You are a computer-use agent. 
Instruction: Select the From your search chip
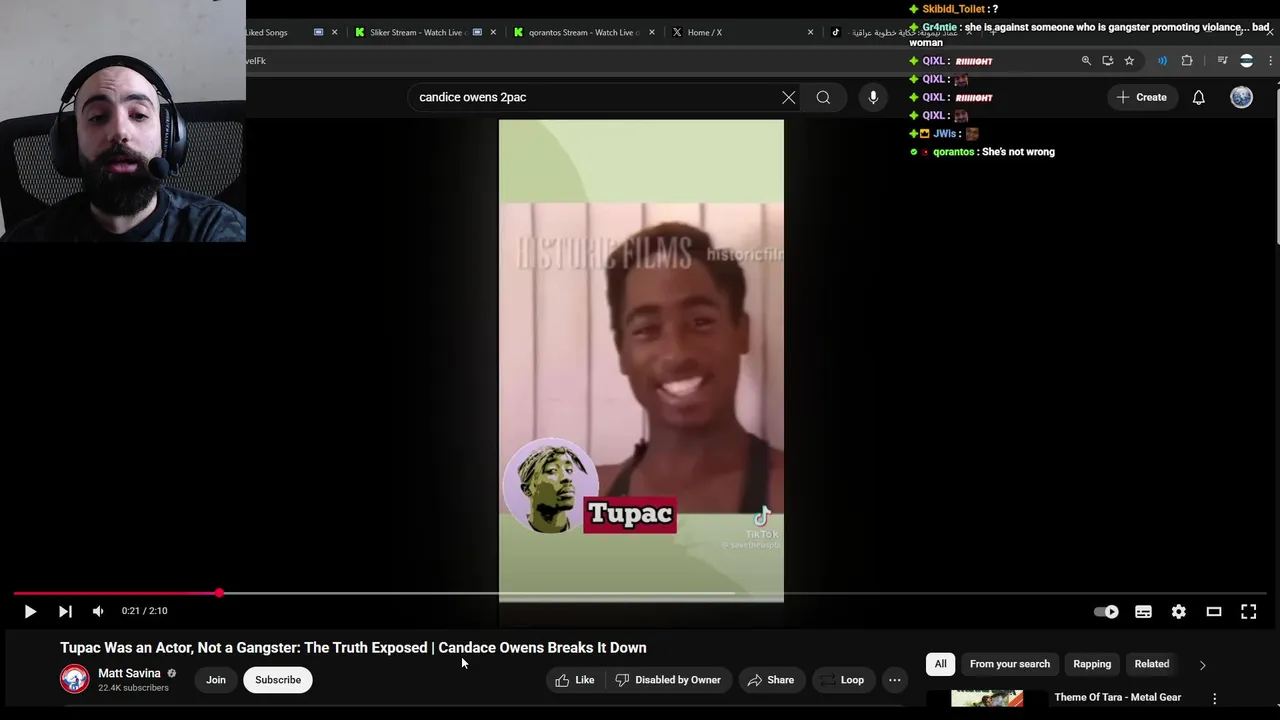pos(1010,664)
